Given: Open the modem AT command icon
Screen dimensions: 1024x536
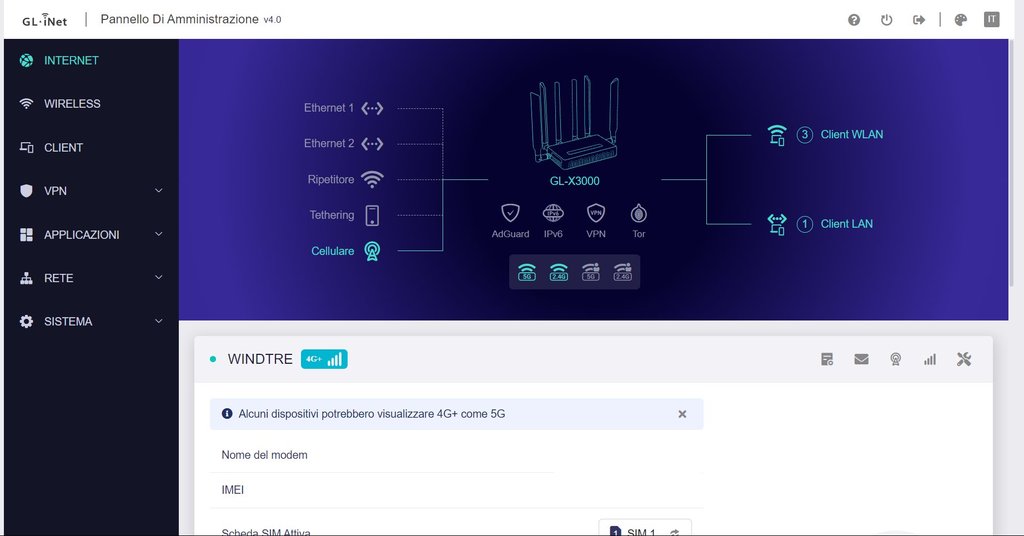Looking at the screenshot, I should 827,359.
